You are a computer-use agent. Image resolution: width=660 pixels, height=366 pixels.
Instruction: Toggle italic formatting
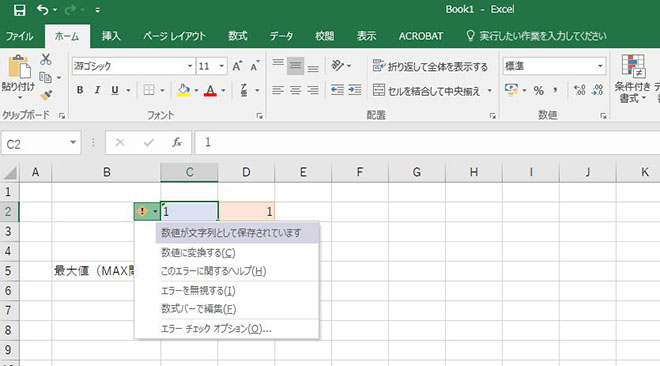(x=97, y=90)
